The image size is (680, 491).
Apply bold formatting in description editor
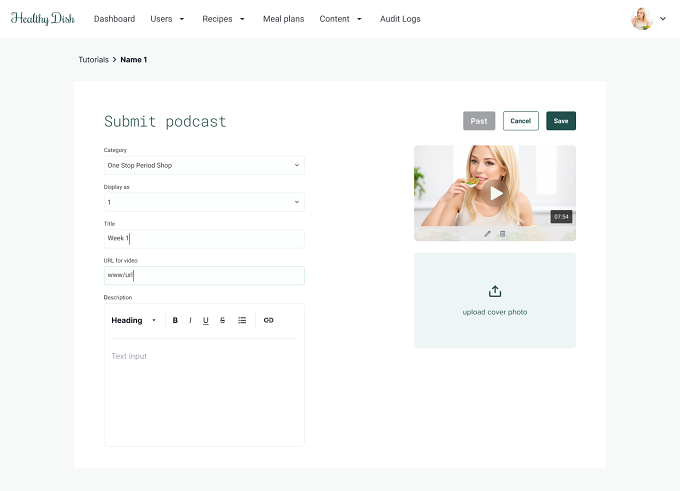click(175, 320)
